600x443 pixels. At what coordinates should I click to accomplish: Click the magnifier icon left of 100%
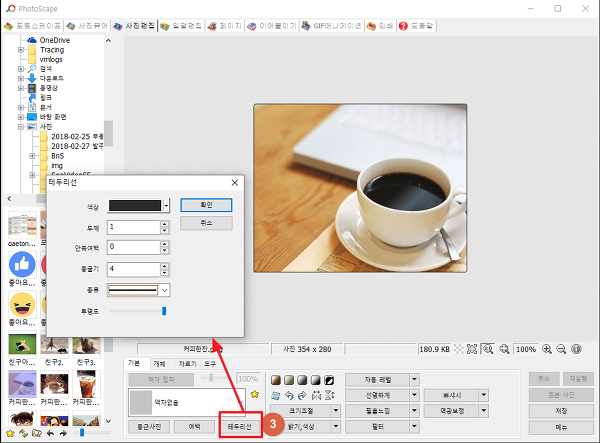coord(504,349)
